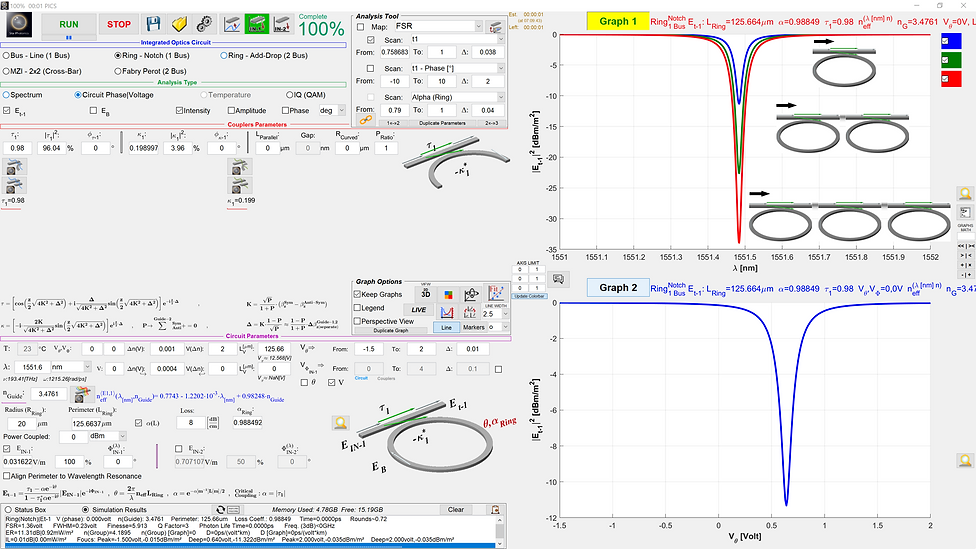Click lower waveguide icon above τ1=0.98
Screen dimensions: 976x549
click(14, 185)
